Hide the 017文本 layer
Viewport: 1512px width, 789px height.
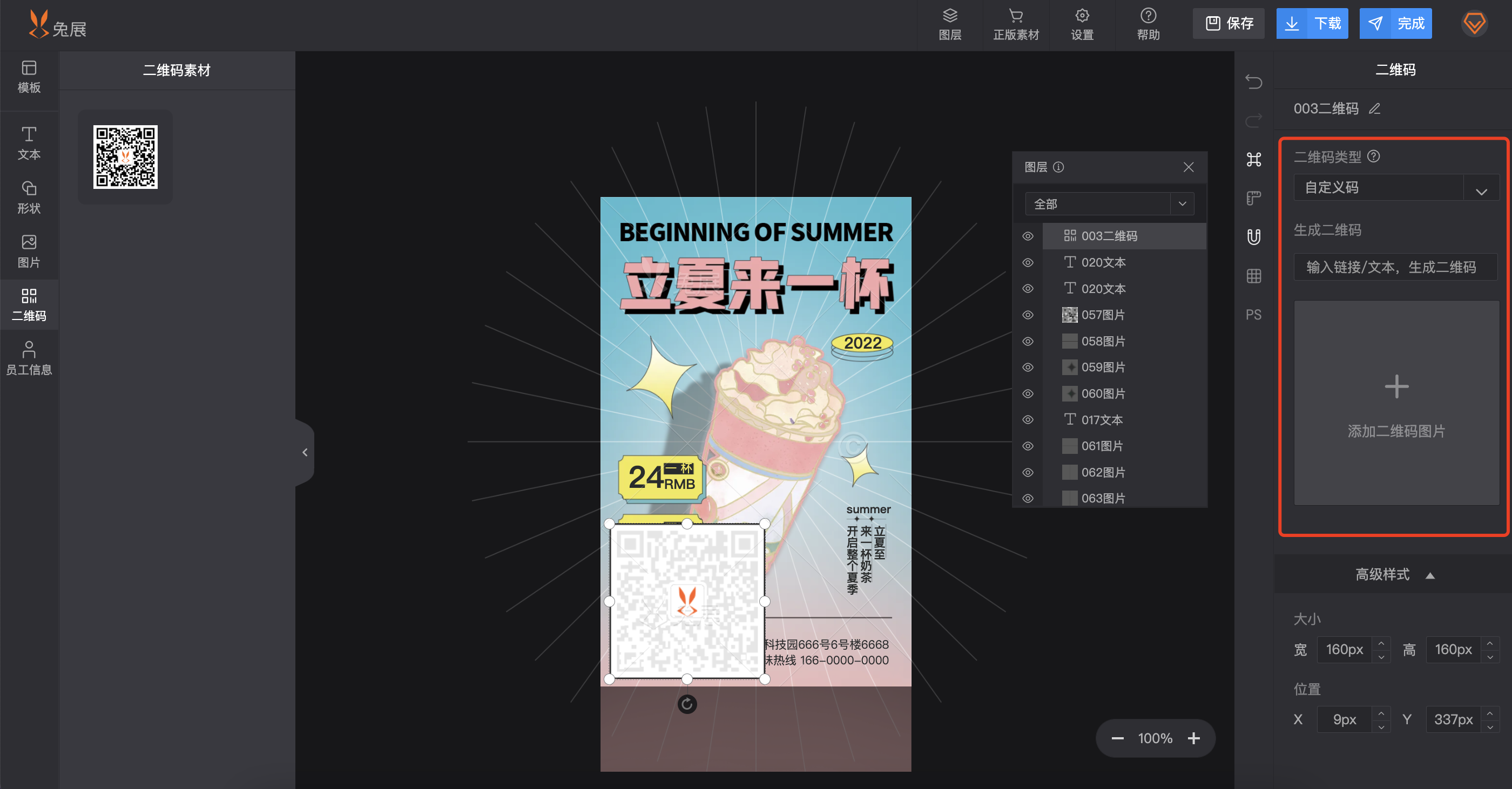tap(1028, 420)
